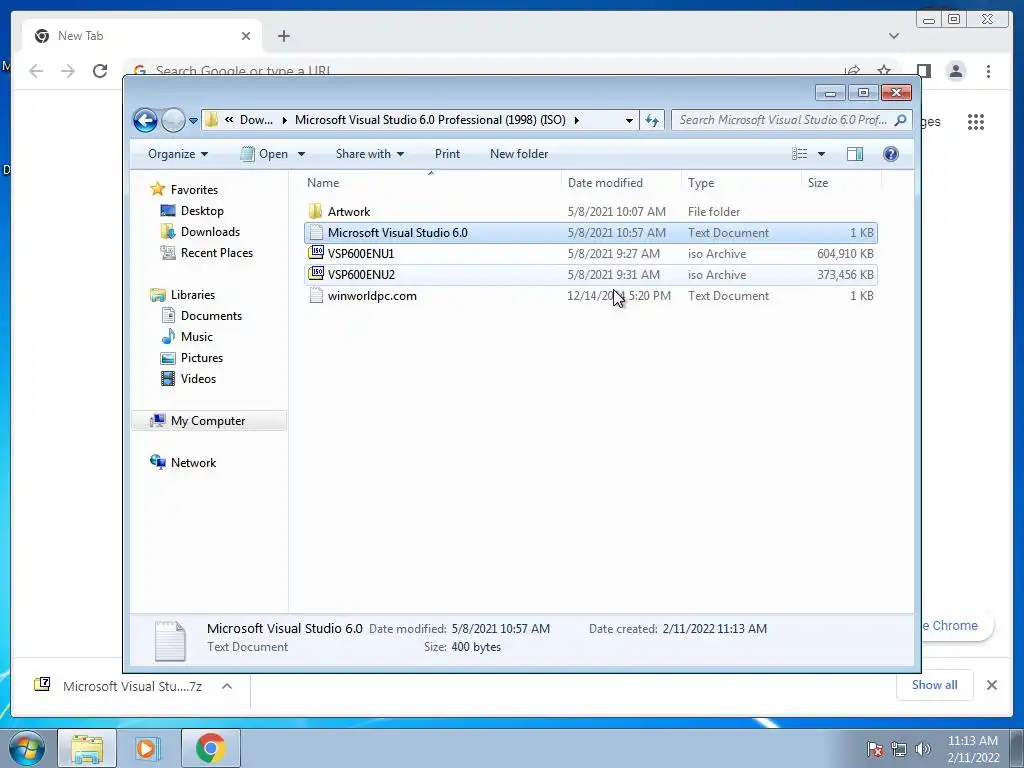Open the Share with menu

[370, 154]
